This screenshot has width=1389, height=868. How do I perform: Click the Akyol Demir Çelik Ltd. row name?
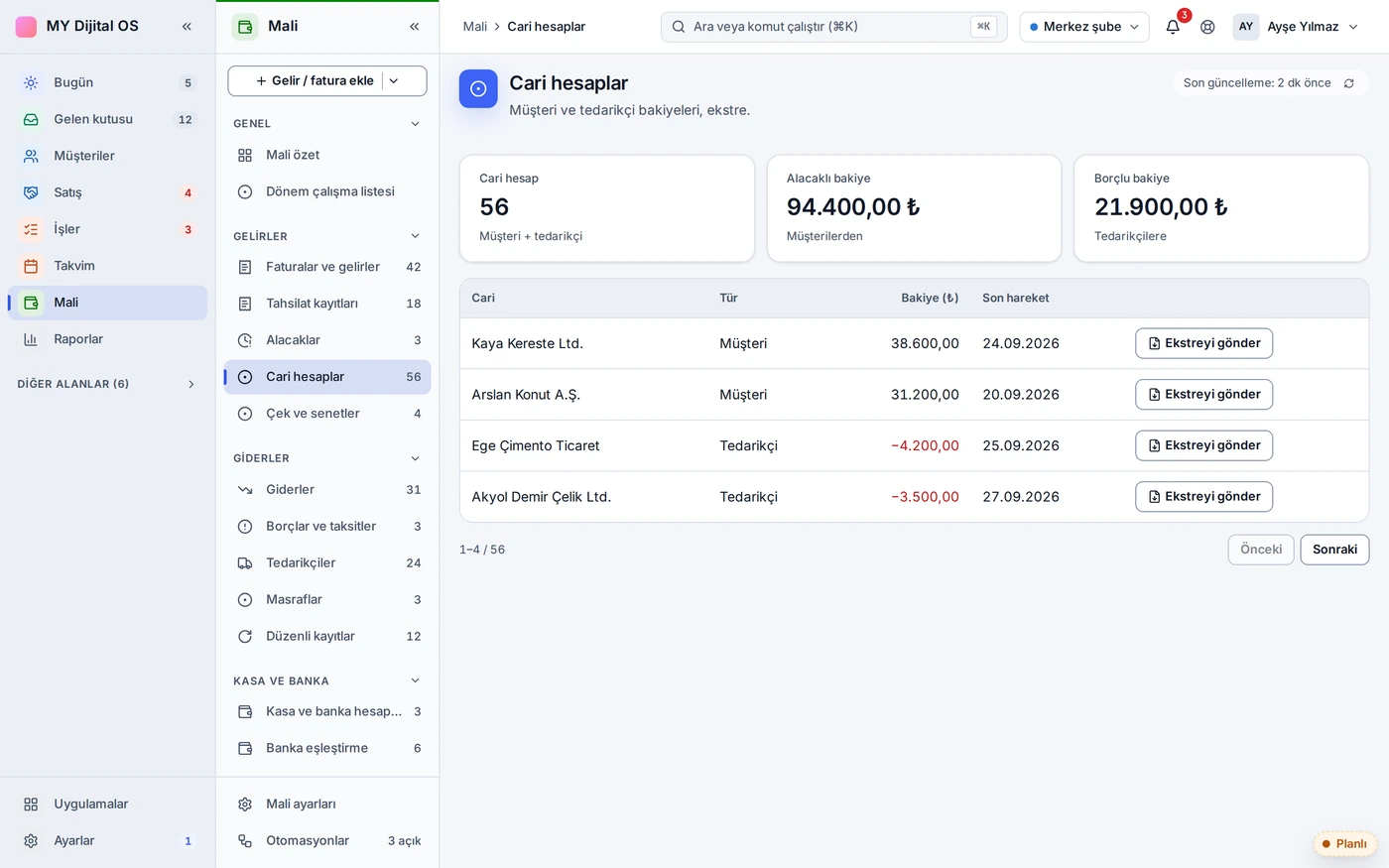[x=541, y=497]
